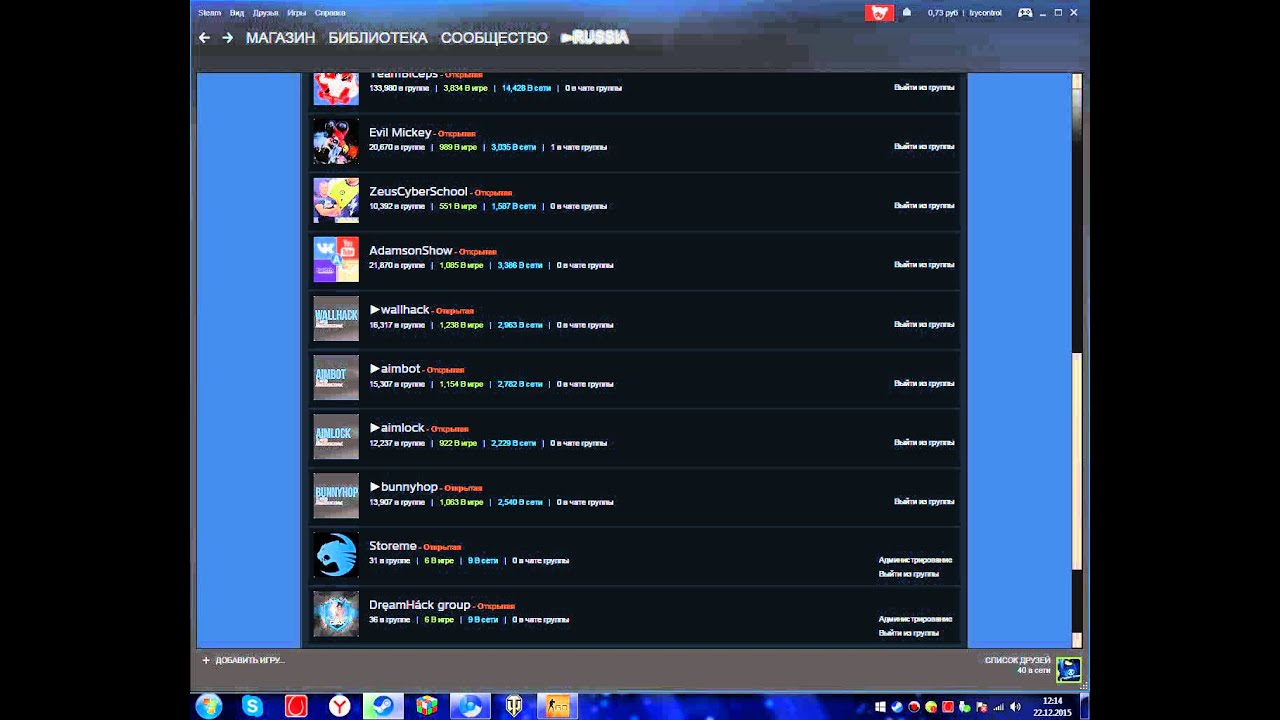The width and height of the screenshot is (1280, 720).
Task: Open Opera from the taskbar
Action: [297, 706]
